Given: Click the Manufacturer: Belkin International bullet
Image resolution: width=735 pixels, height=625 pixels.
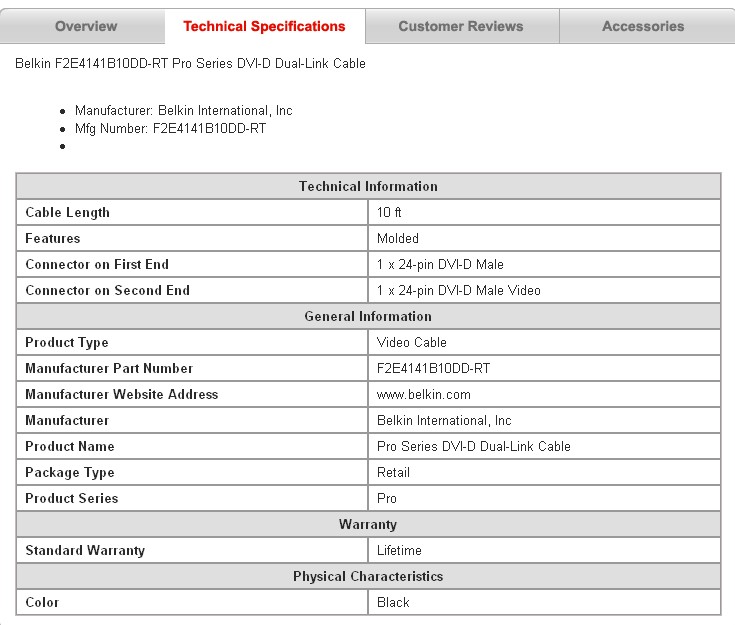Looking at the screenshot, I should (184, 111).
